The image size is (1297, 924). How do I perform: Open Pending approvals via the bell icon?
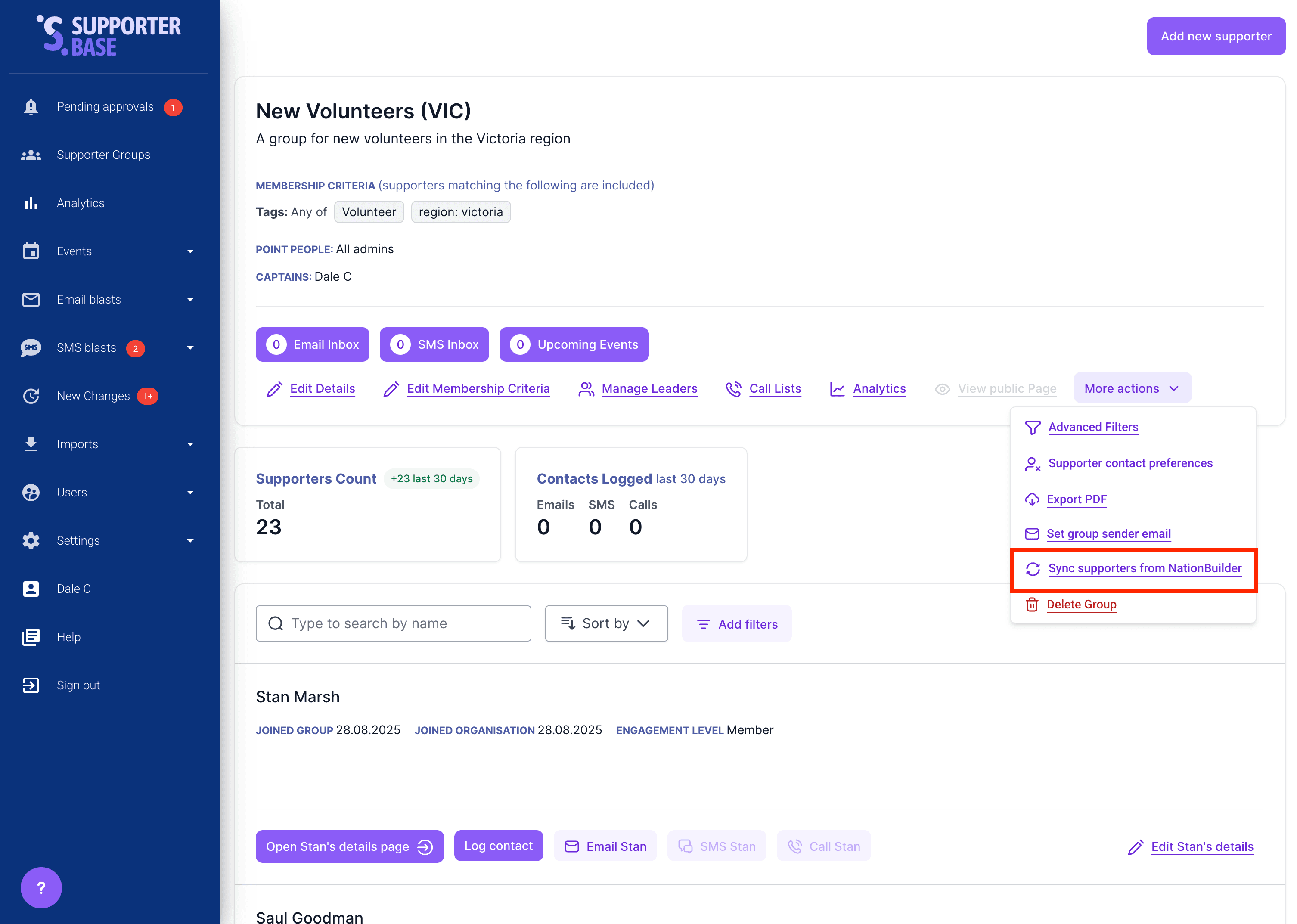(x=31, y=106)
